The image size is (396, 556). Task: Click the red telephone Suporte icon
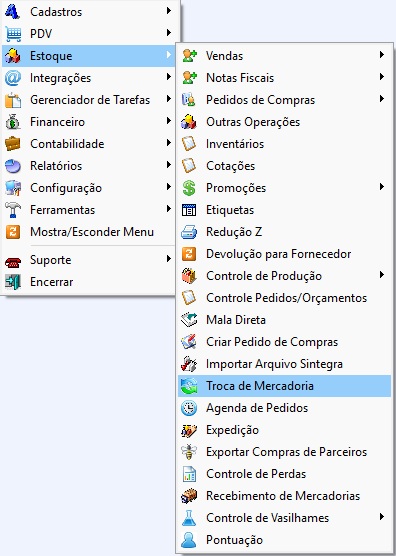[x=13, y=262]
